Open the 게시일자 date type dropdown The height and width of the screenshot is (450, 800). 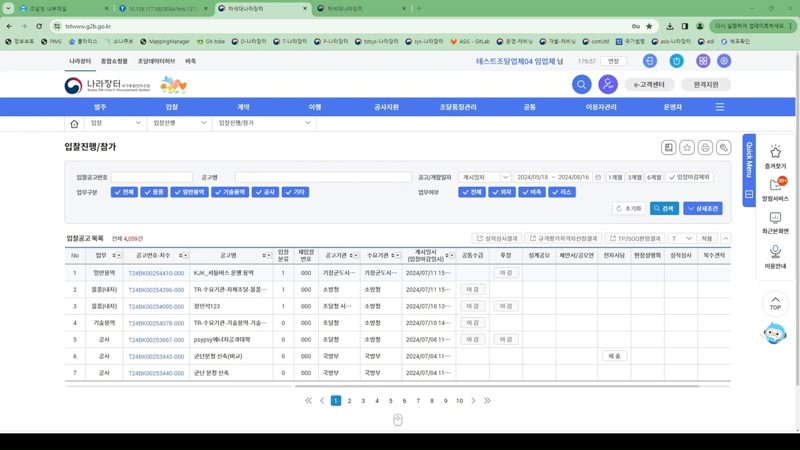point(484,177)
